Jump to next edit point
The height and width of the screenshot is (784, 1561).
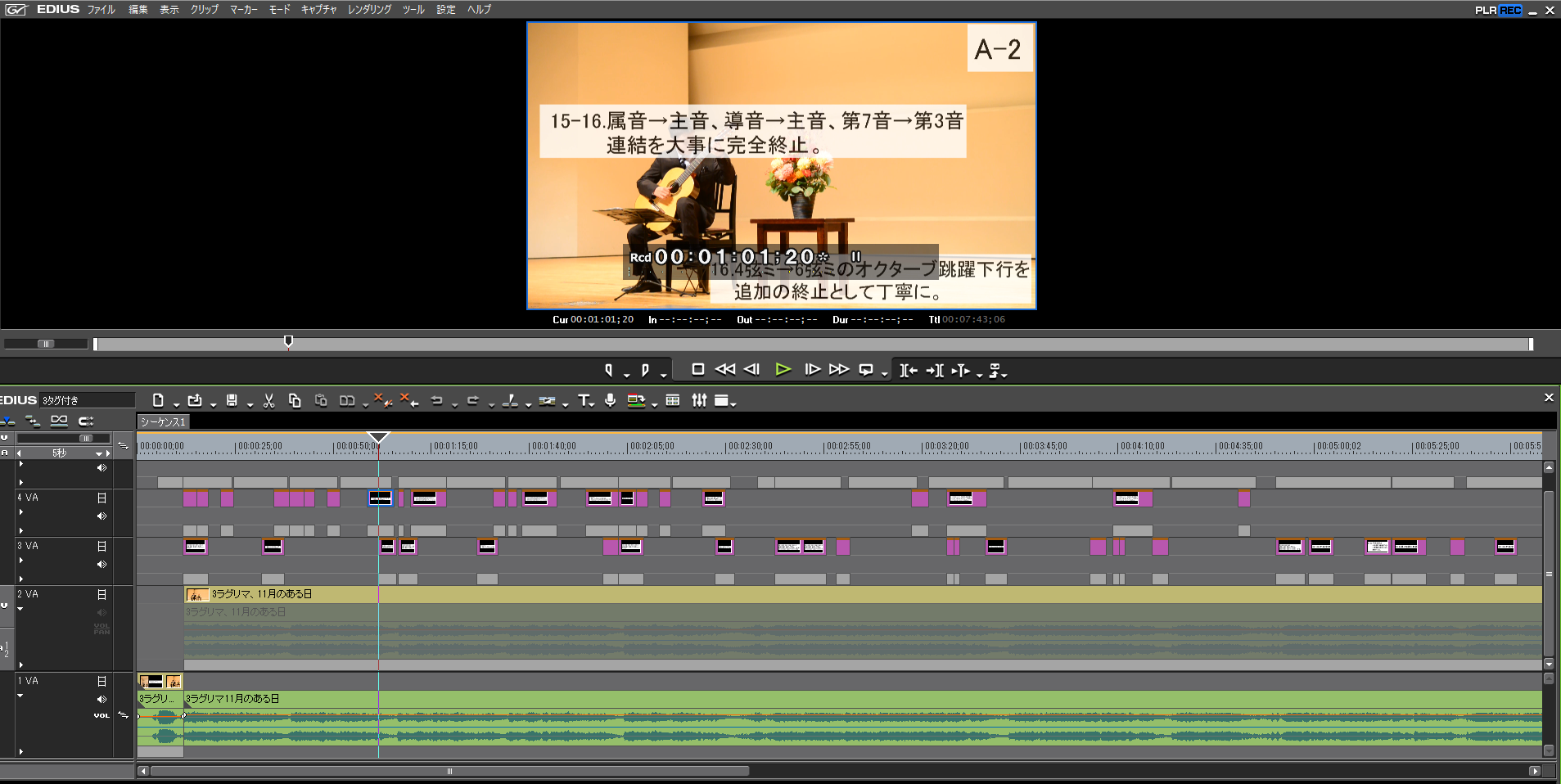coord(935,371)
